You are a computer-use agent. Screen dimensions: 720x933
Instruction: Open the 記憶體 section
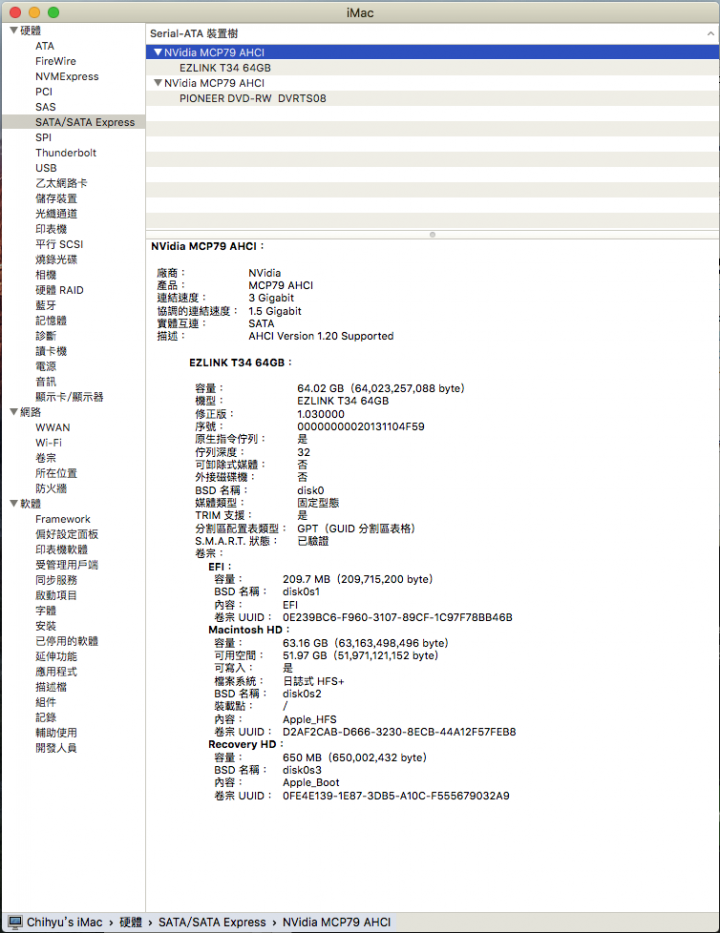click(x=51, y=321)
